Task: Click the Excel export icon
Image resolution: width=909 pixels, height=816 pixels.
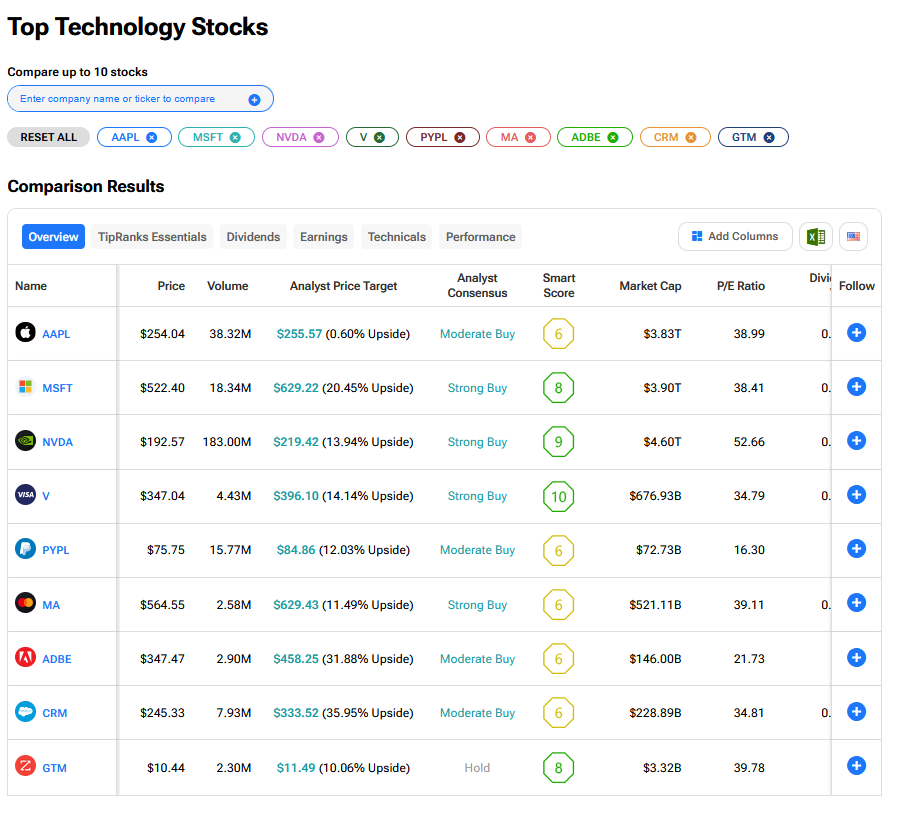Action: 816,237
